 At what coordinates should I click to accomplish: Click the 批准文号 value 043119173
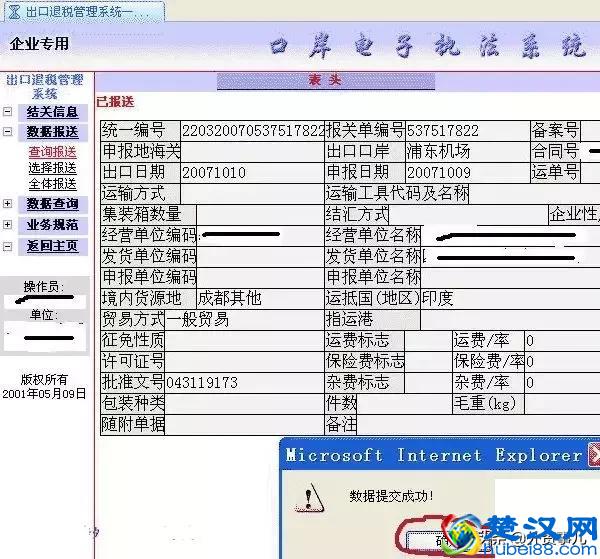coord(202,383)
